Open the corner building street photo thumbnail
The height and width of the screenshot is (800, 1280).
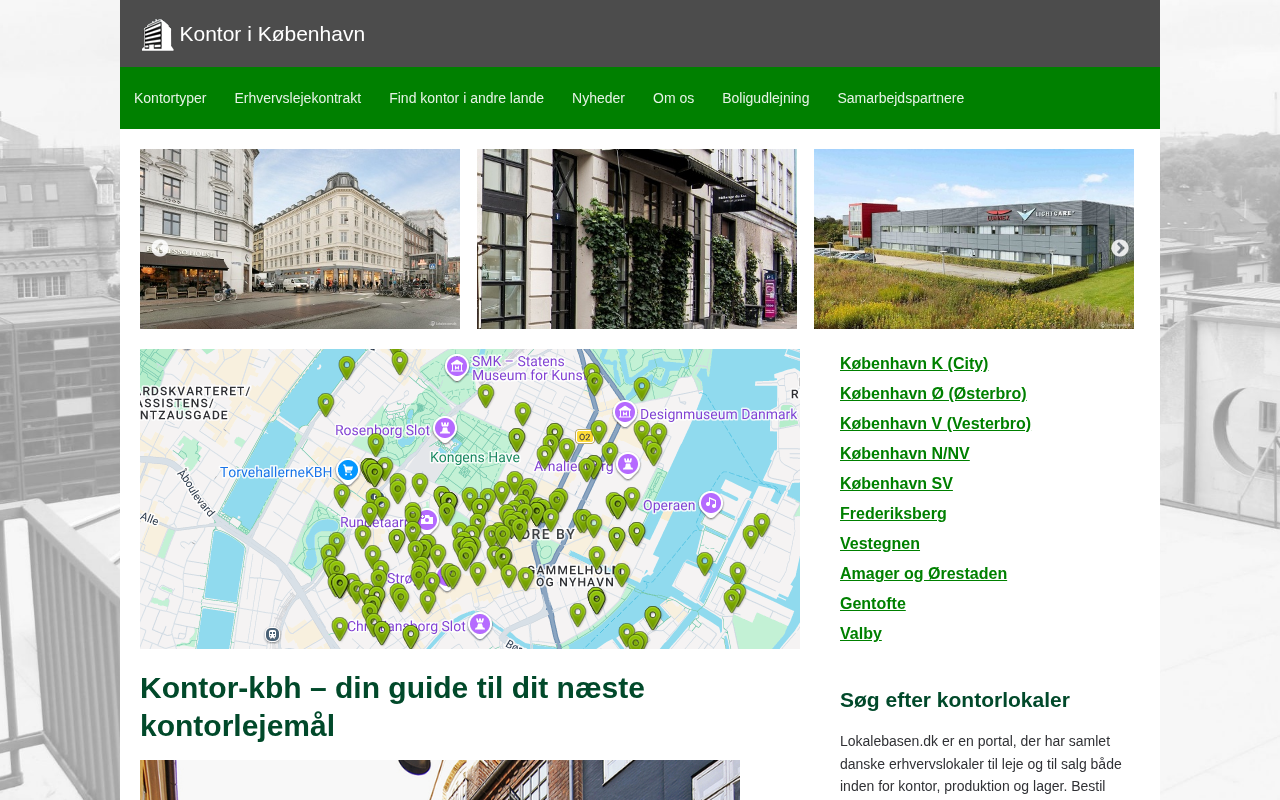300,239
